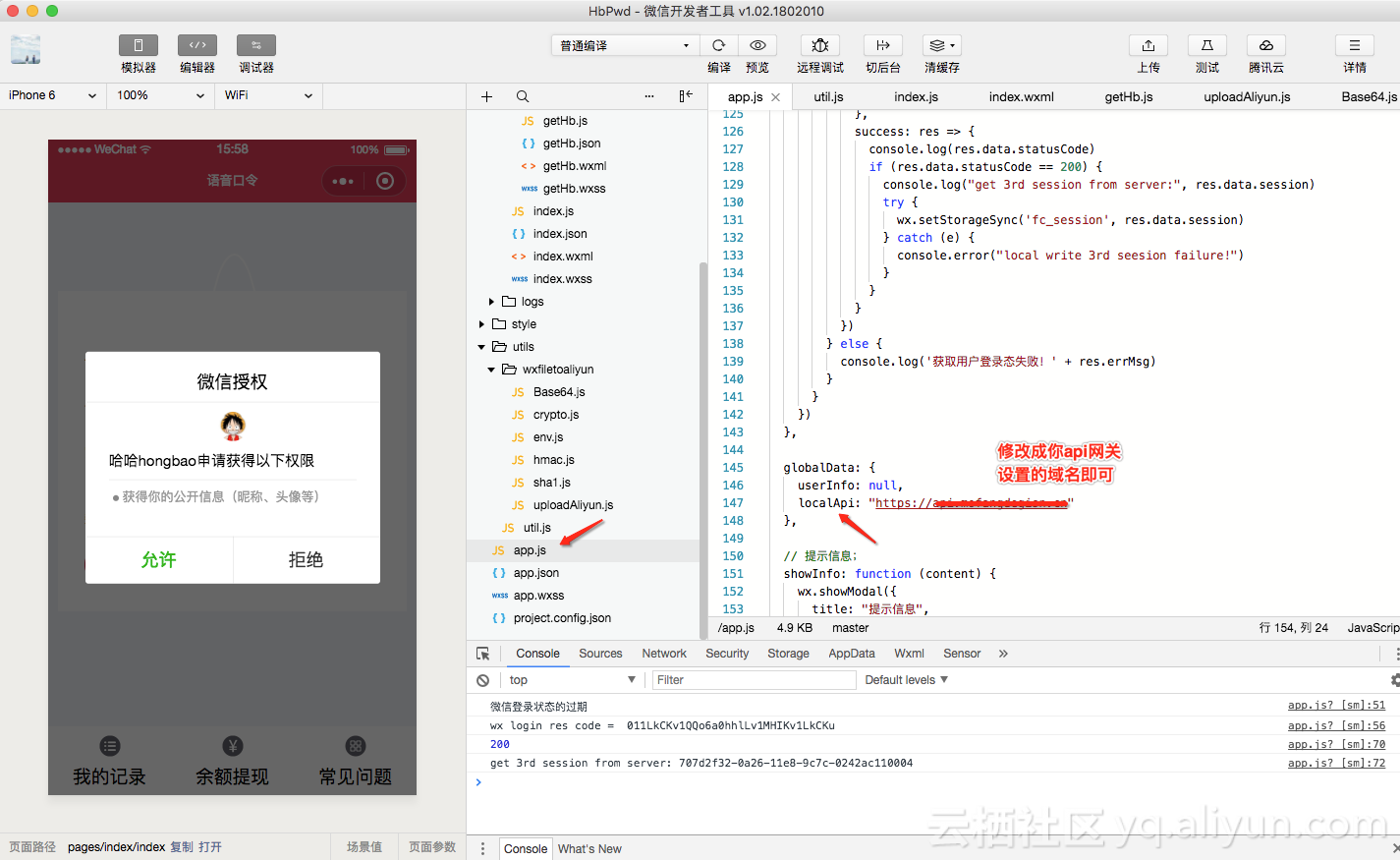Toggle the editor panel (编辑器)
Image resolution: width=1400 pixels, height=860 pixels.
click(x=197, y=45)
